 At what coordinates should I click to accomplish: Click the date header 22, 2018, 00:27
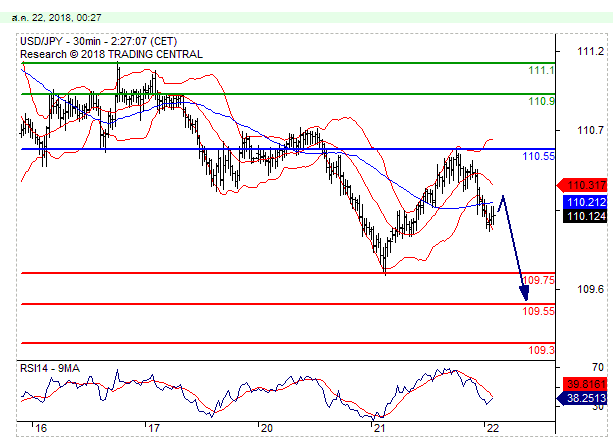click(57, 18)
